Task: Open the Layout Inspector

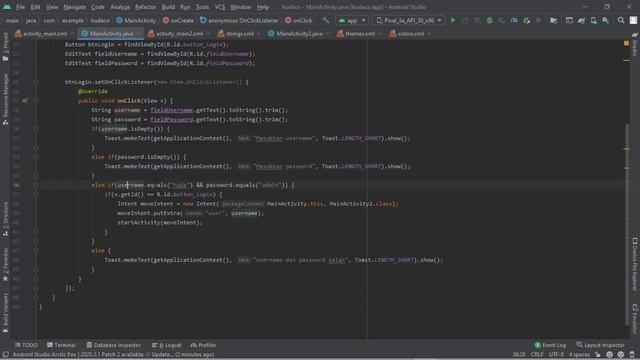Action: (x=600, y=345)
